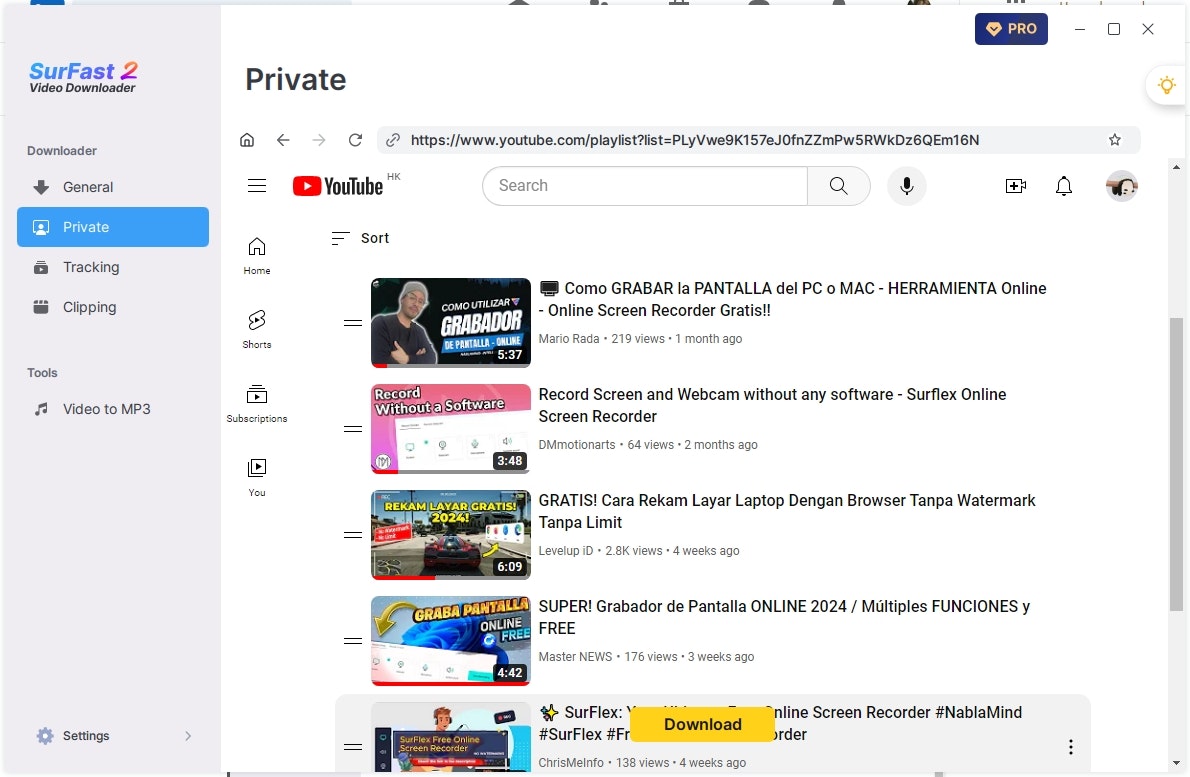Click the link icon in the address bar
Screen dimensions: 1190x777
pos(392,140)
